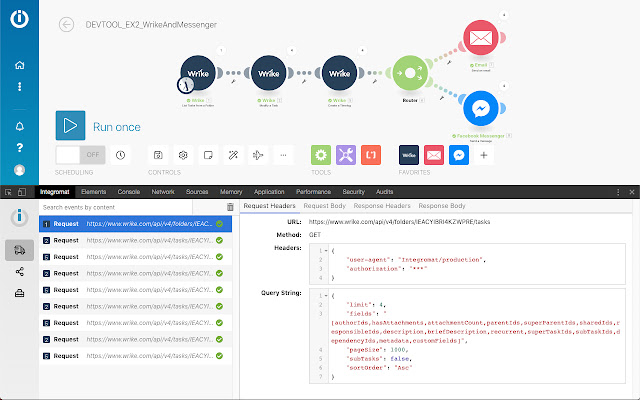Viewport: 640px width, 400px height.
Task: Select the Router module on canvas
Action: coord(407,71)
